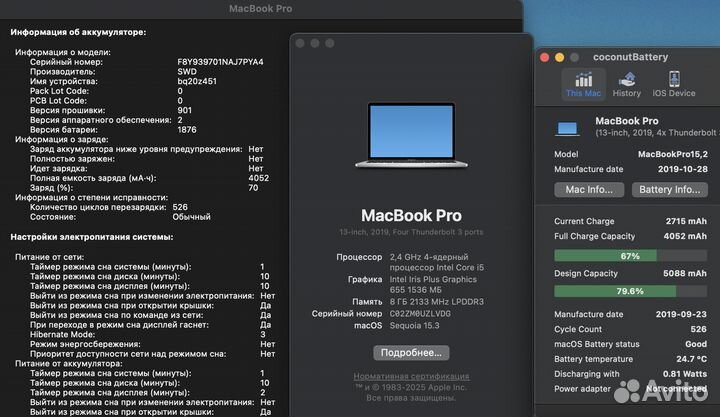Click the Mac Info... button
Image resolution: width=720 pixels, height=417 pixels.
[589, 190]
